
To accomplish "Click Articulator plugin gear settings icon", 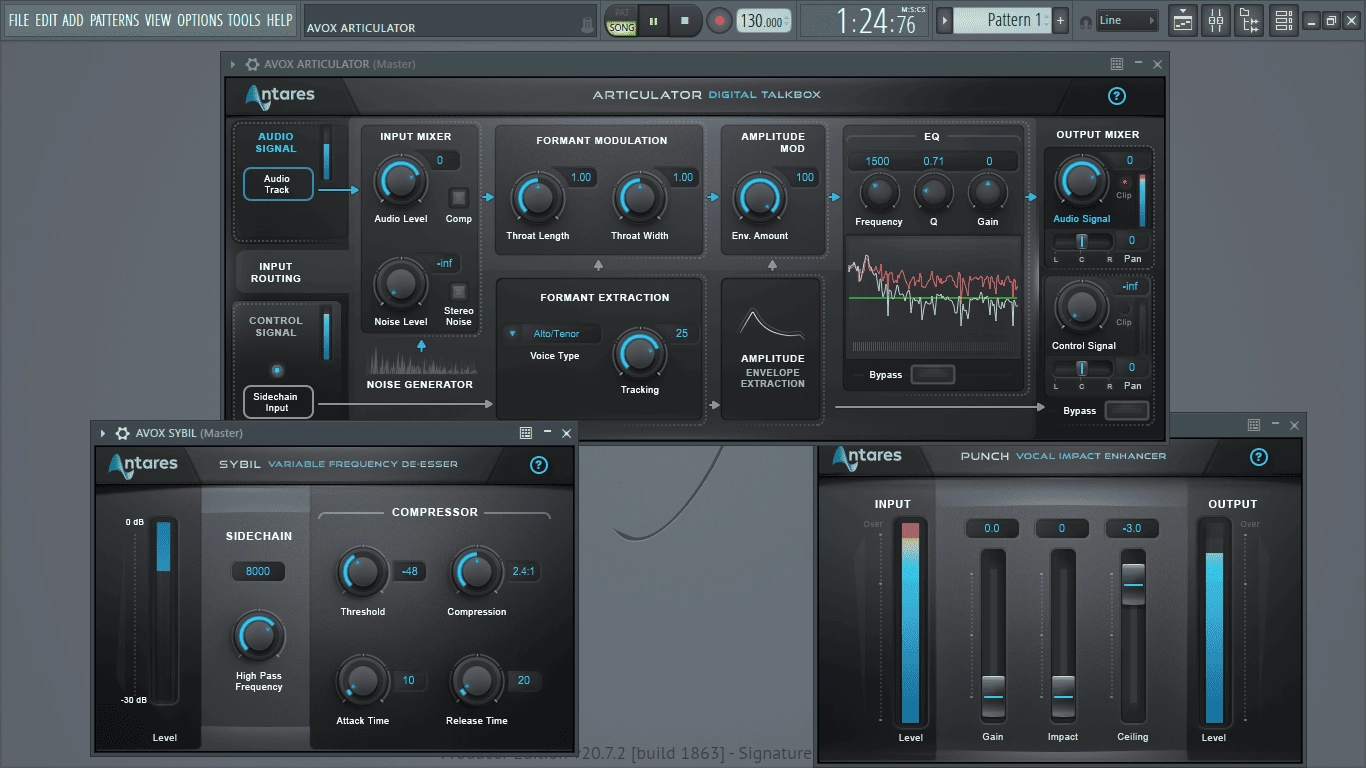I will pyautogui.click(x=252, y=64).
